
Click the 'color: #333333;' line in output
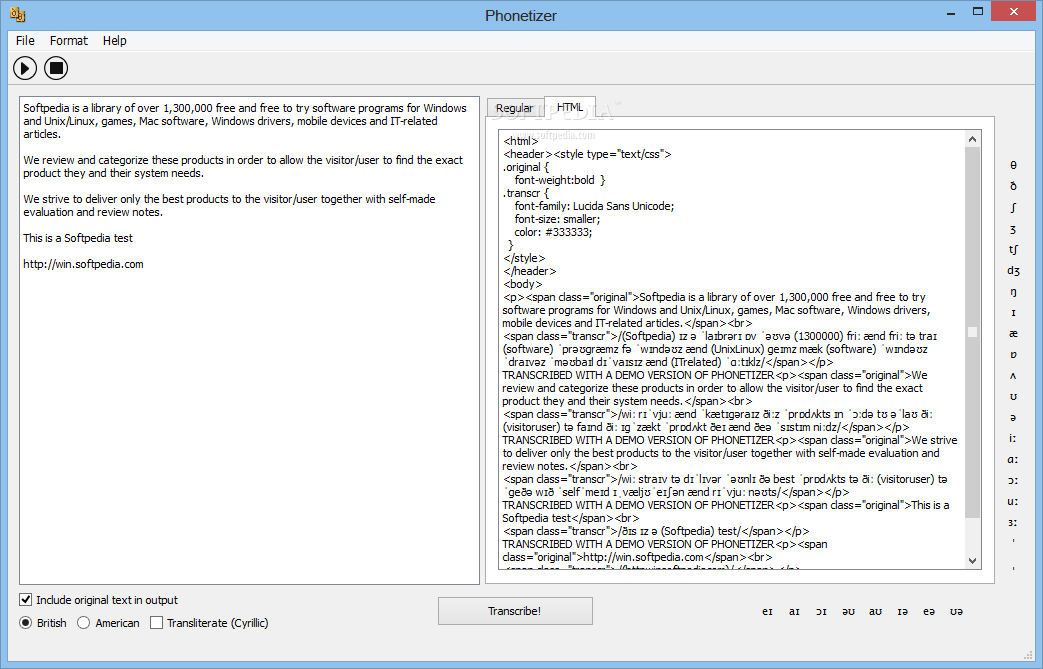click(553, 232)
